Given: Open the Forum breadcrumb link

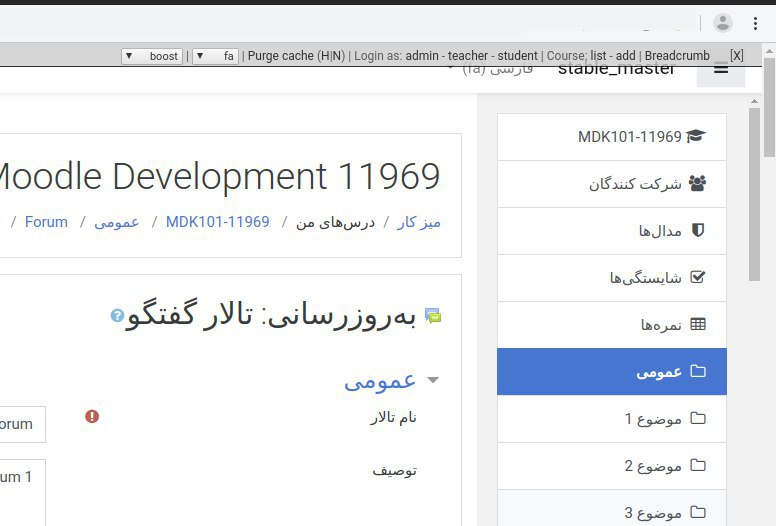Looking at the screenshot, I should 46,222.
